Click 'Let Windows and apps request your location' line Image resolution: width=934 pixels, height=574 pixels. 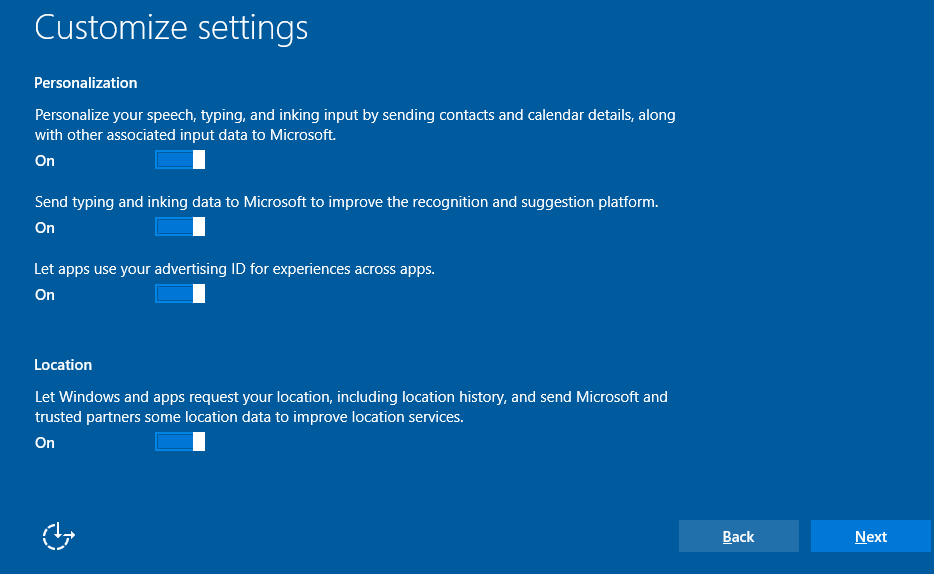pos(351,397)
